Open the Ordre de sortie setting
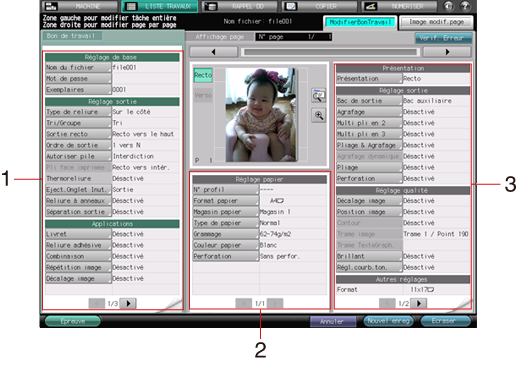The width and height of the screenshot is (517, 368). [x=78, y=145]
